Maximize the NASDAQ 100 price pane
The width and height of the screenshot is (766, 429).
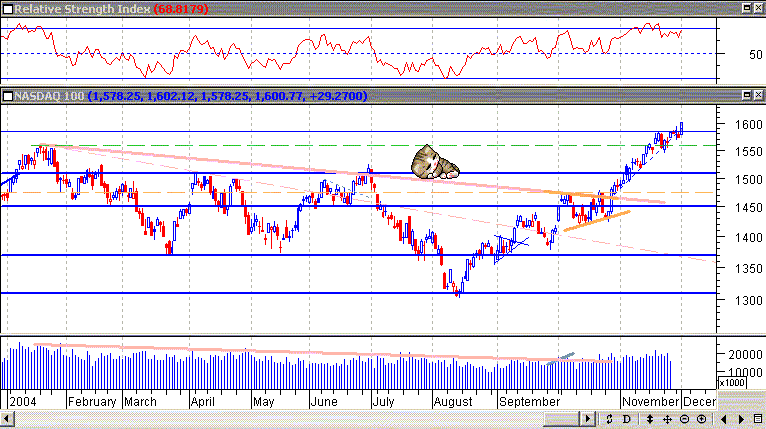pyautogui.click(x=747, y=95)
